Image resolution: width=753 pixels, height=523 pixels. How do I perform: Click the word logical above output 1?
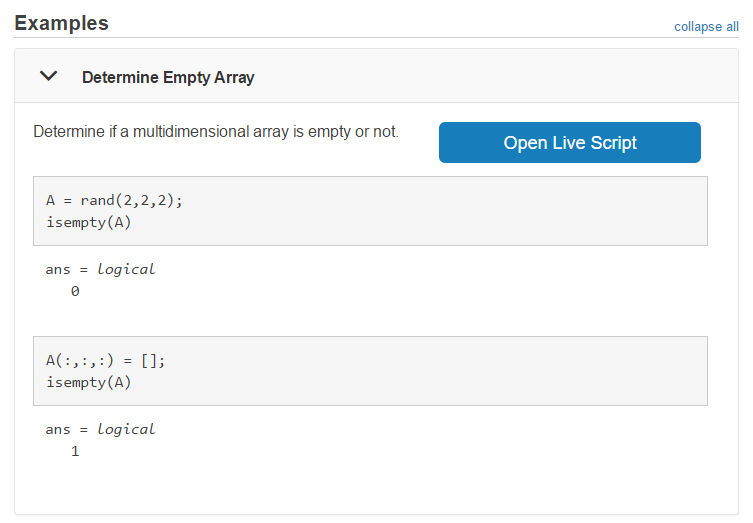point(127,430)
